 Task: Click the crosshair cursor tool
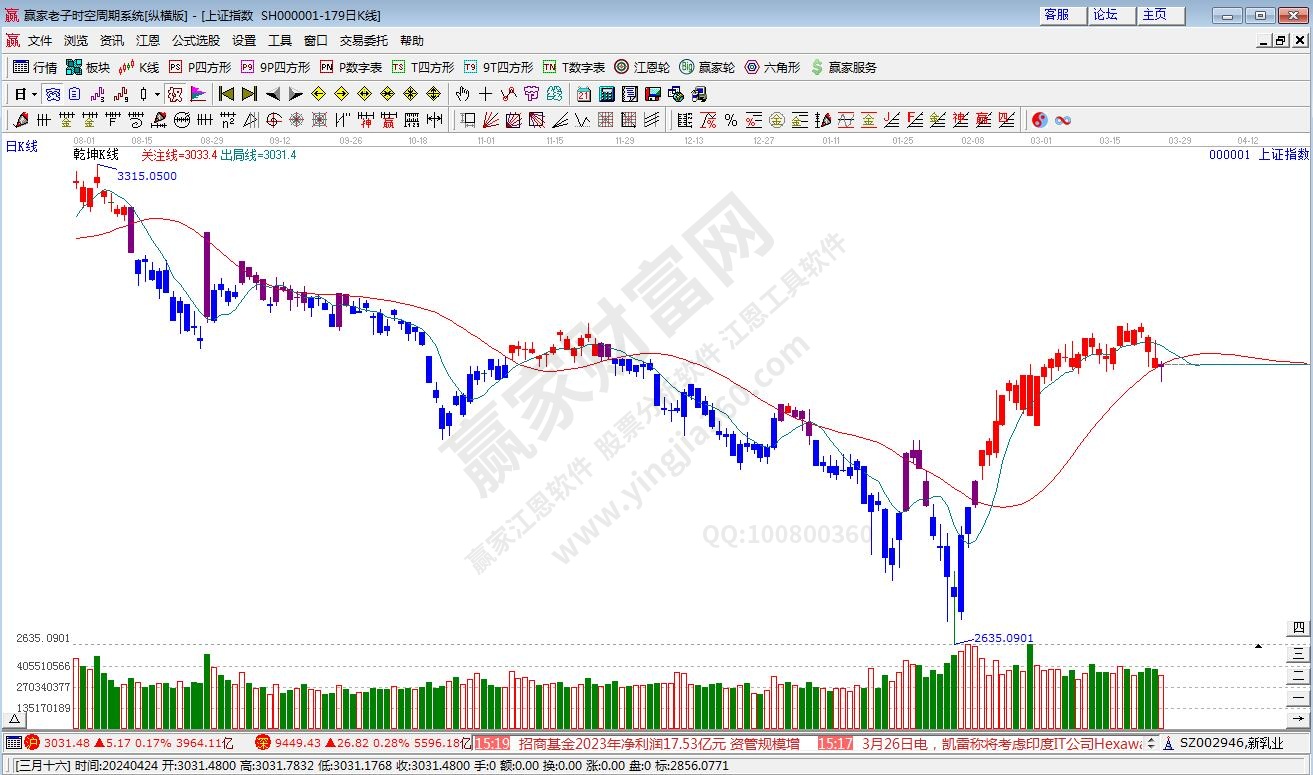coord(485,94)
